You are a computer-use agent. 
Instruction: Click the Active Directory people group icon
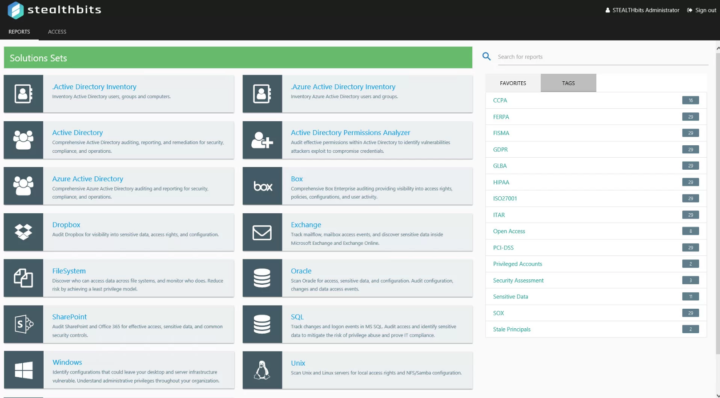(23, 140)
